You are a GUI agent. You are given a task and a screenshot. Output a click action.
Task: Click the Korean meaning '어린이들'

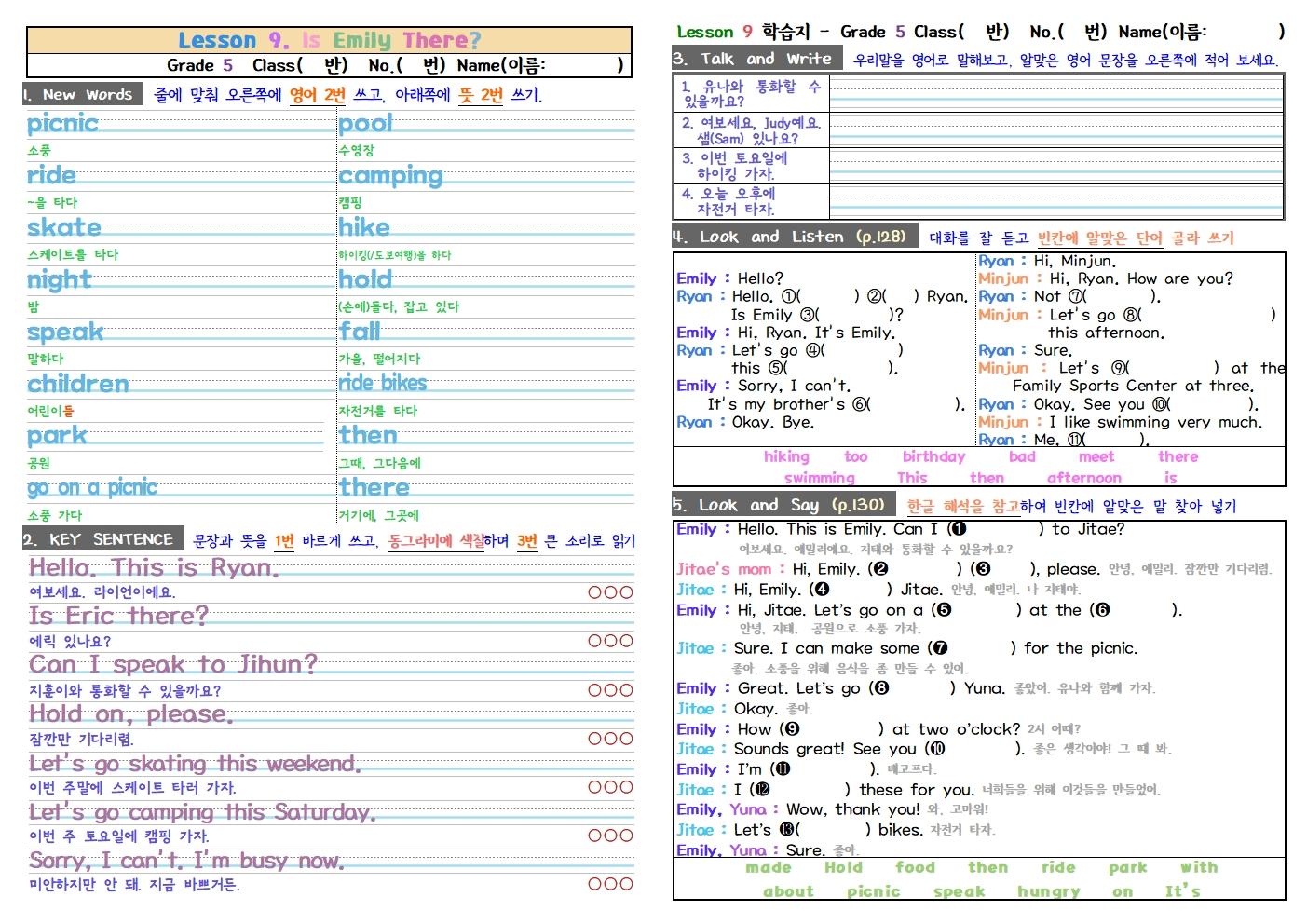[x=50, y=411]
